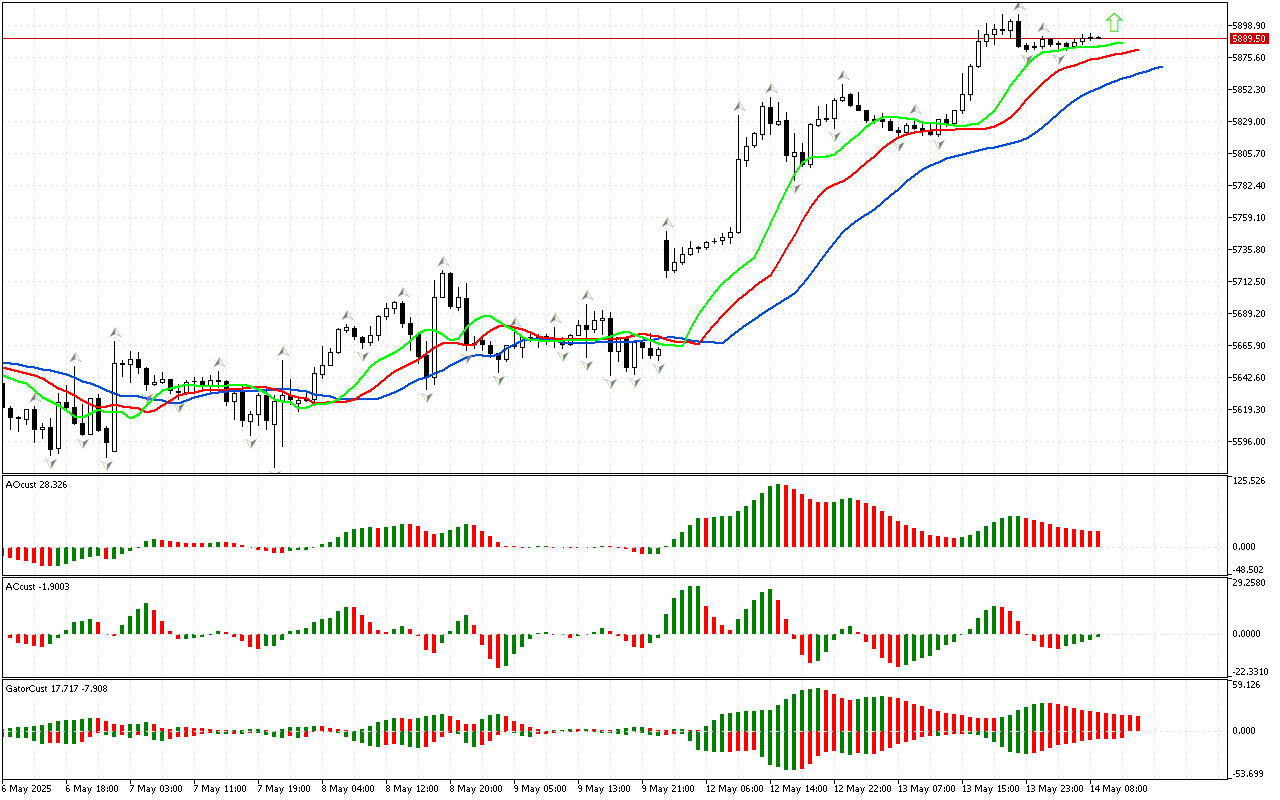Screen dimensions: 1280x800
Task: Click the green up arrow signal icon
Action: [x=1114, y=22]
